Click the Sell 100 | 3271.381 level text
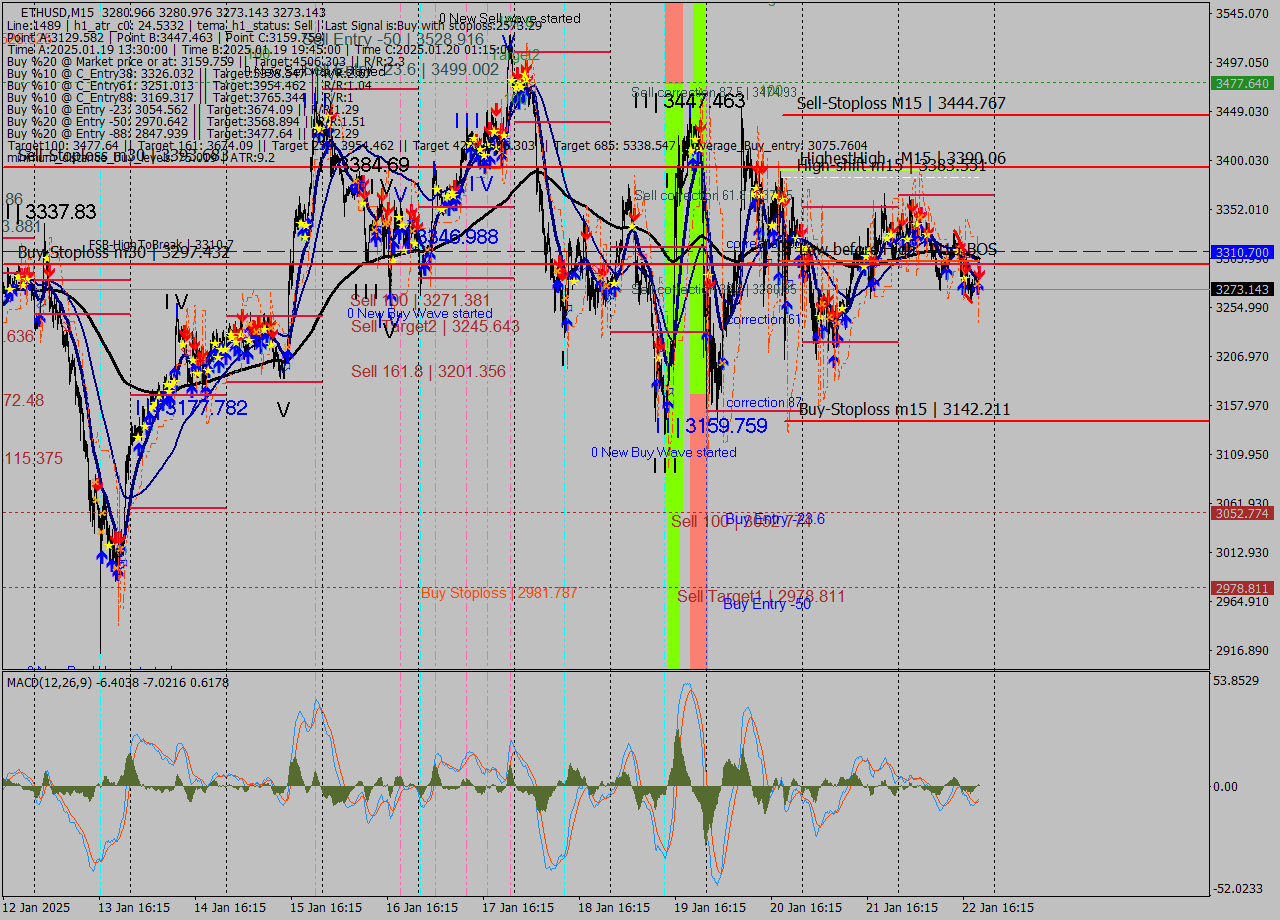Screen dimensions: 1280x920 tap(420, 300)
